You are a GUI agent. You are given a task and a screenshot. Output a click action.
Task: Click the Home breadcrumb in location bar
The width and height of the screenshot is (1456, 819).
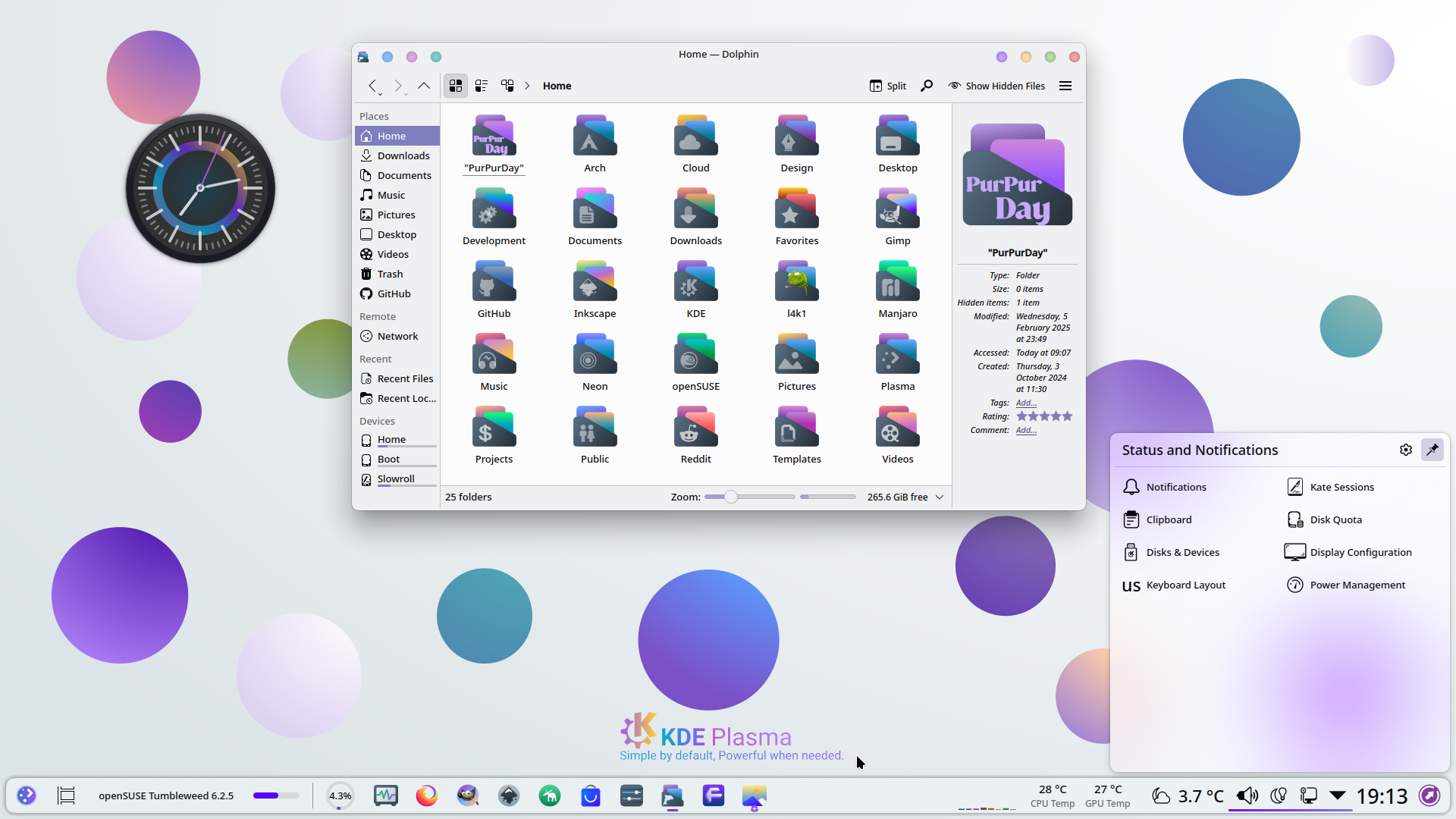point(557,86)
